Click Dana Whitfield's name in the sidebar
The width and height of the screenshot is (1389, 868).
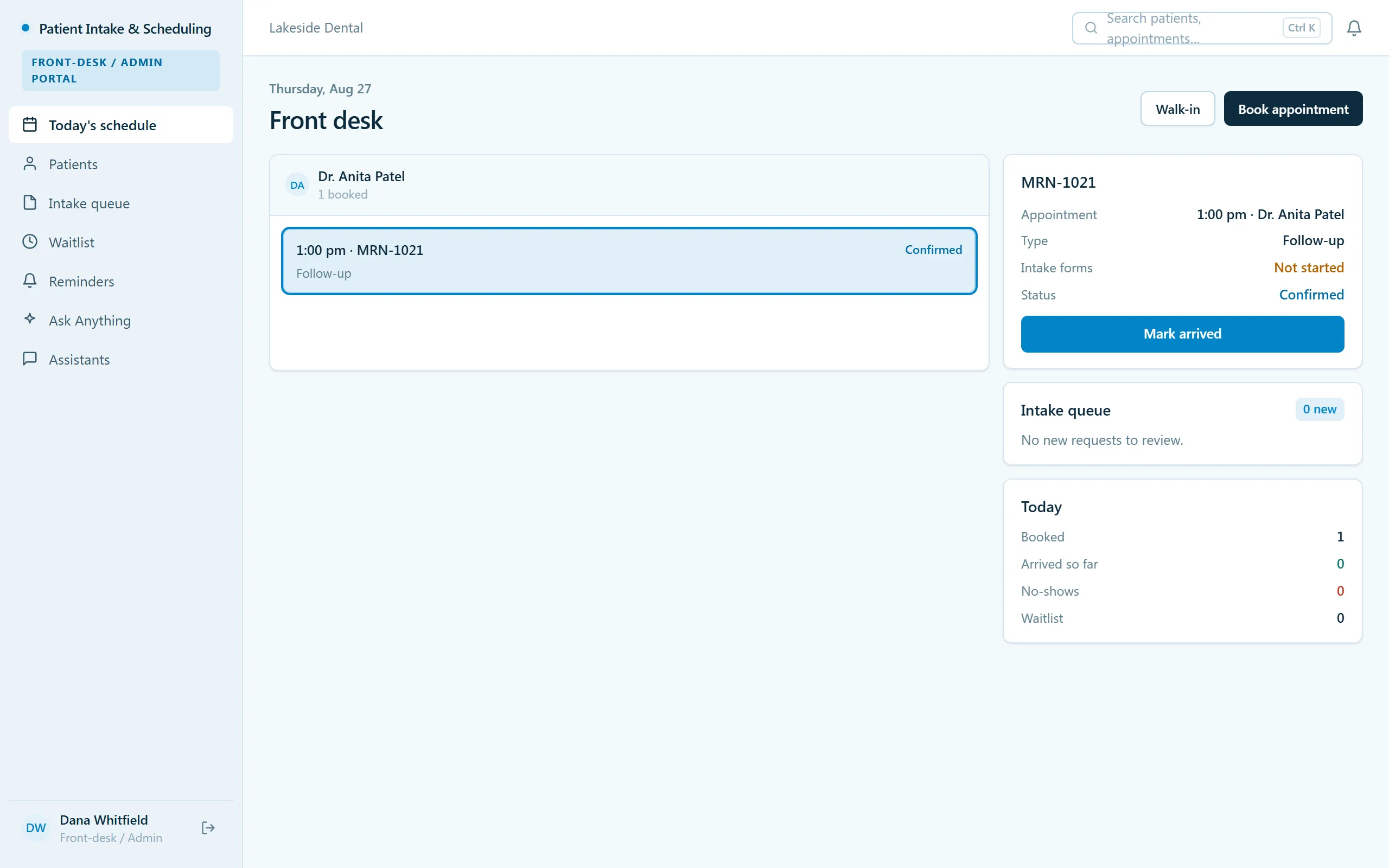pyautogui.click(x=104, y=820)
